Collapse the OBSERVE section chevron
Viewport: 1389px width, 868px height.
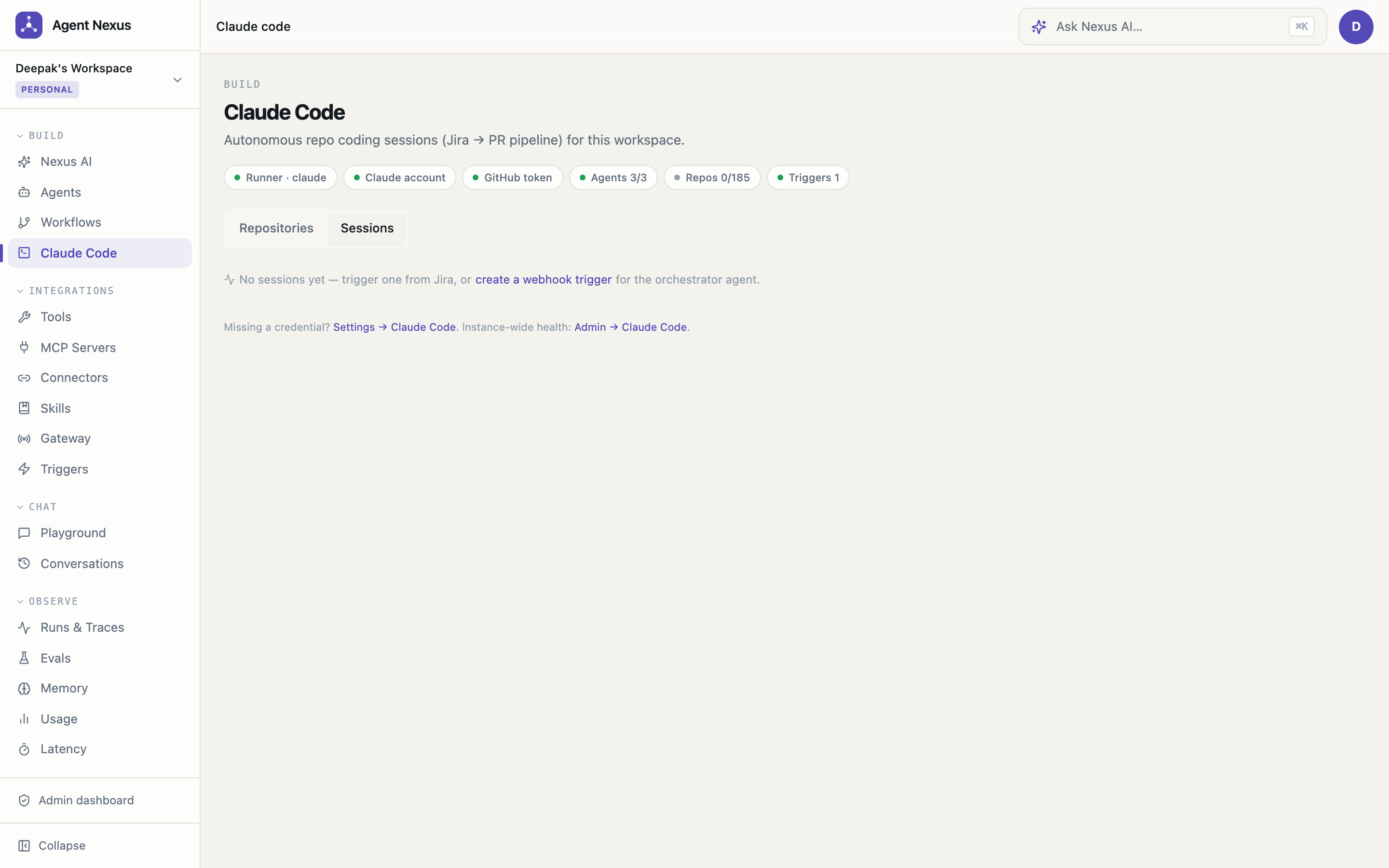tap(20, 602)
